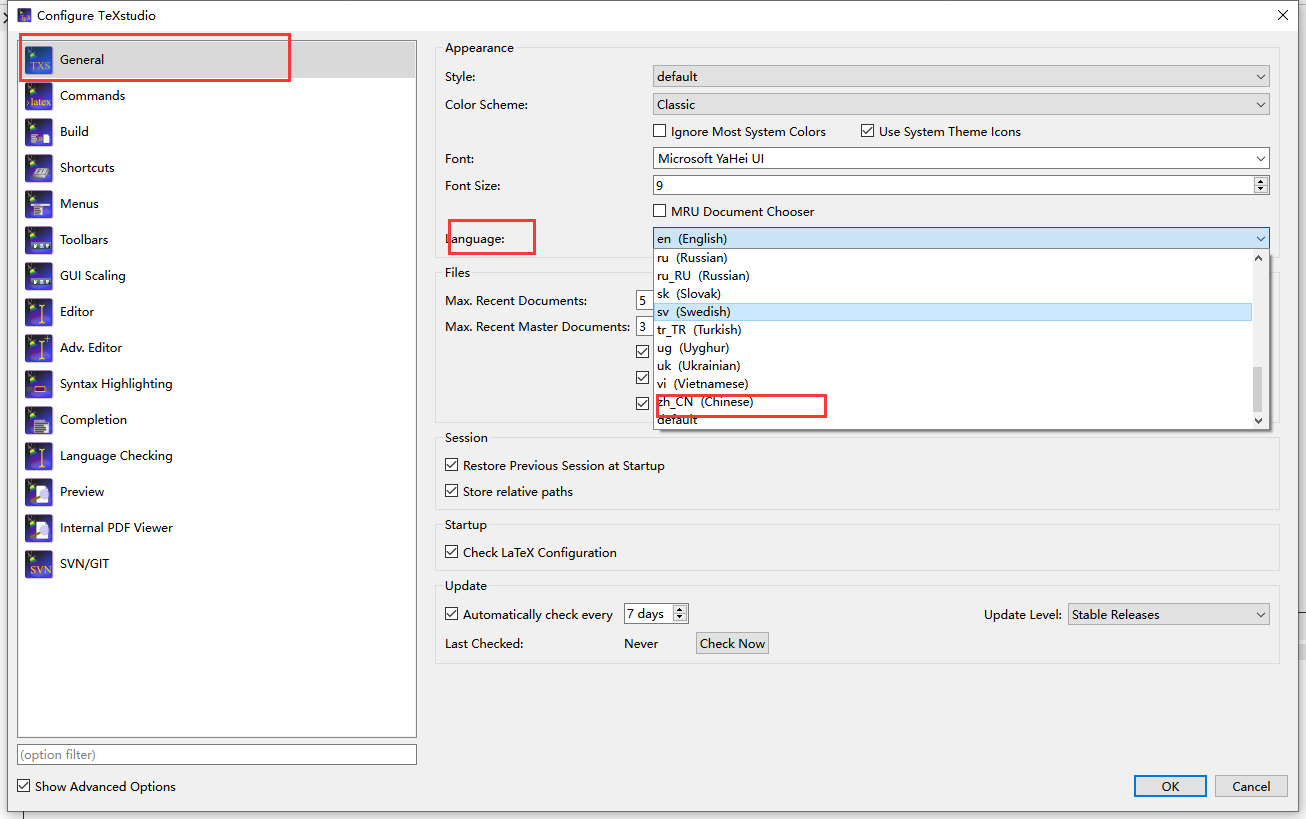The image size is (1306, 819).
Task: Choose default language entry
Action: tap(953, 420)
